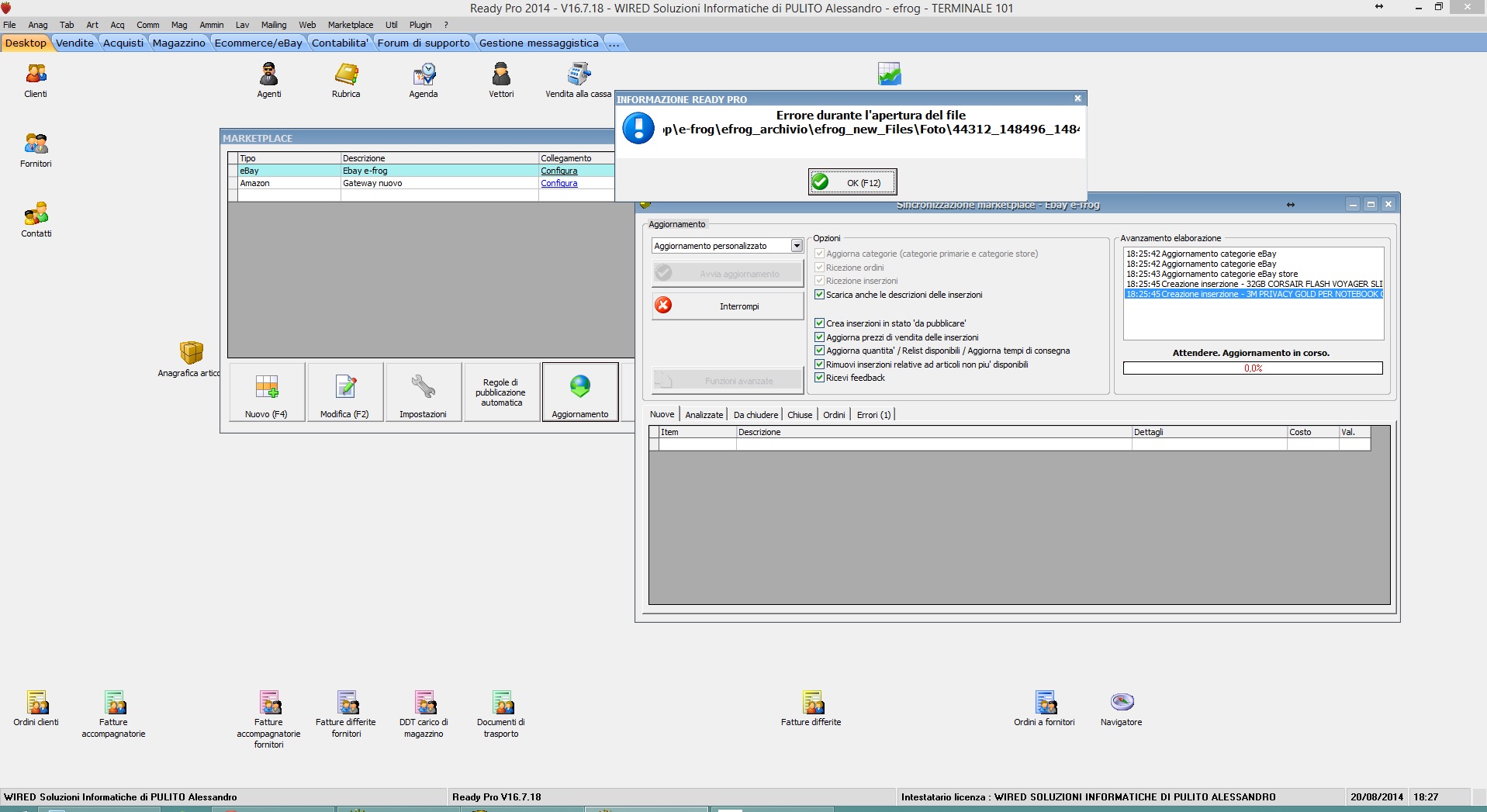Open Regole di pubblicazione automatica
The width and height of the screenshot is (1487, 812).
502,392
